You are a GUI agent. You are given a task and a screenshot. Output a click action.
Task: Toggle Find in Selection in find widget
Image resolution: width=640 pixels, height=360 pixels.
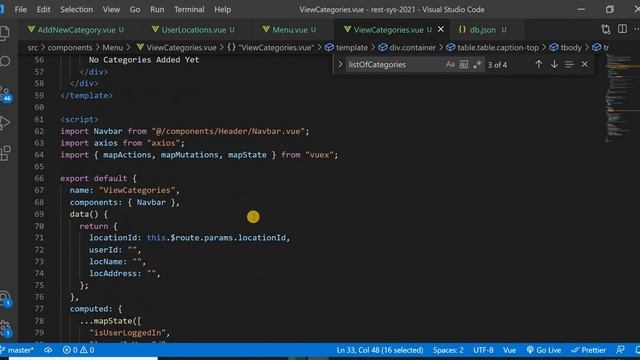[x=569, y=64]
